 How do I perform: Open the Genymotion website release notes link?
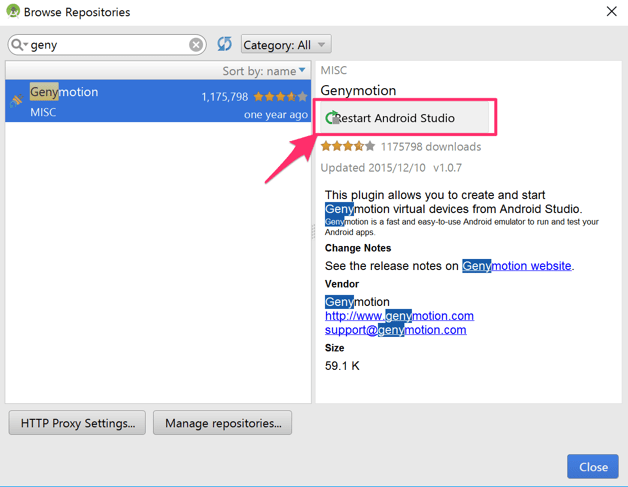517,266
